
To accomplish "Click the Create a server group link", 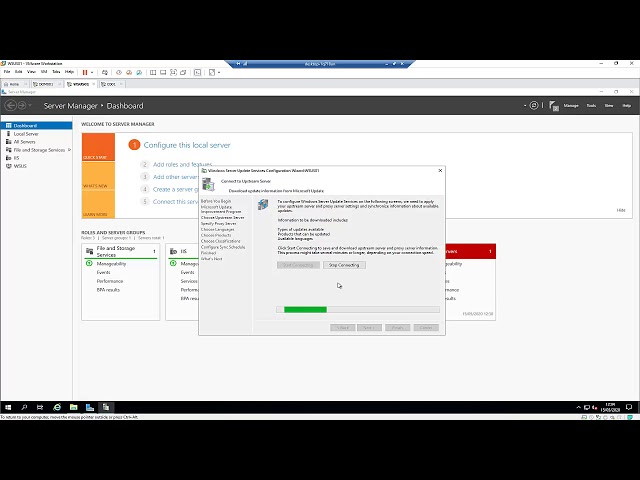I will click(176, 189).
